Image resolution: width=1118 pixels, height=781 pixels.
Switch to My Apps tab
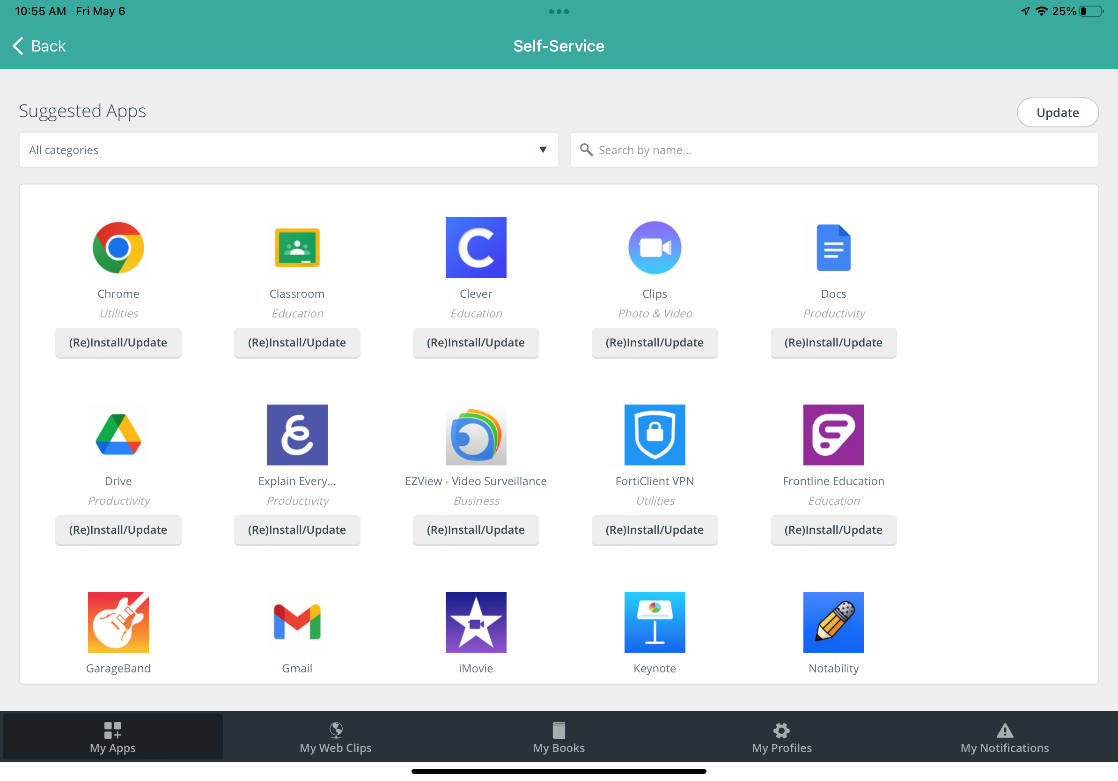point(113,737)
